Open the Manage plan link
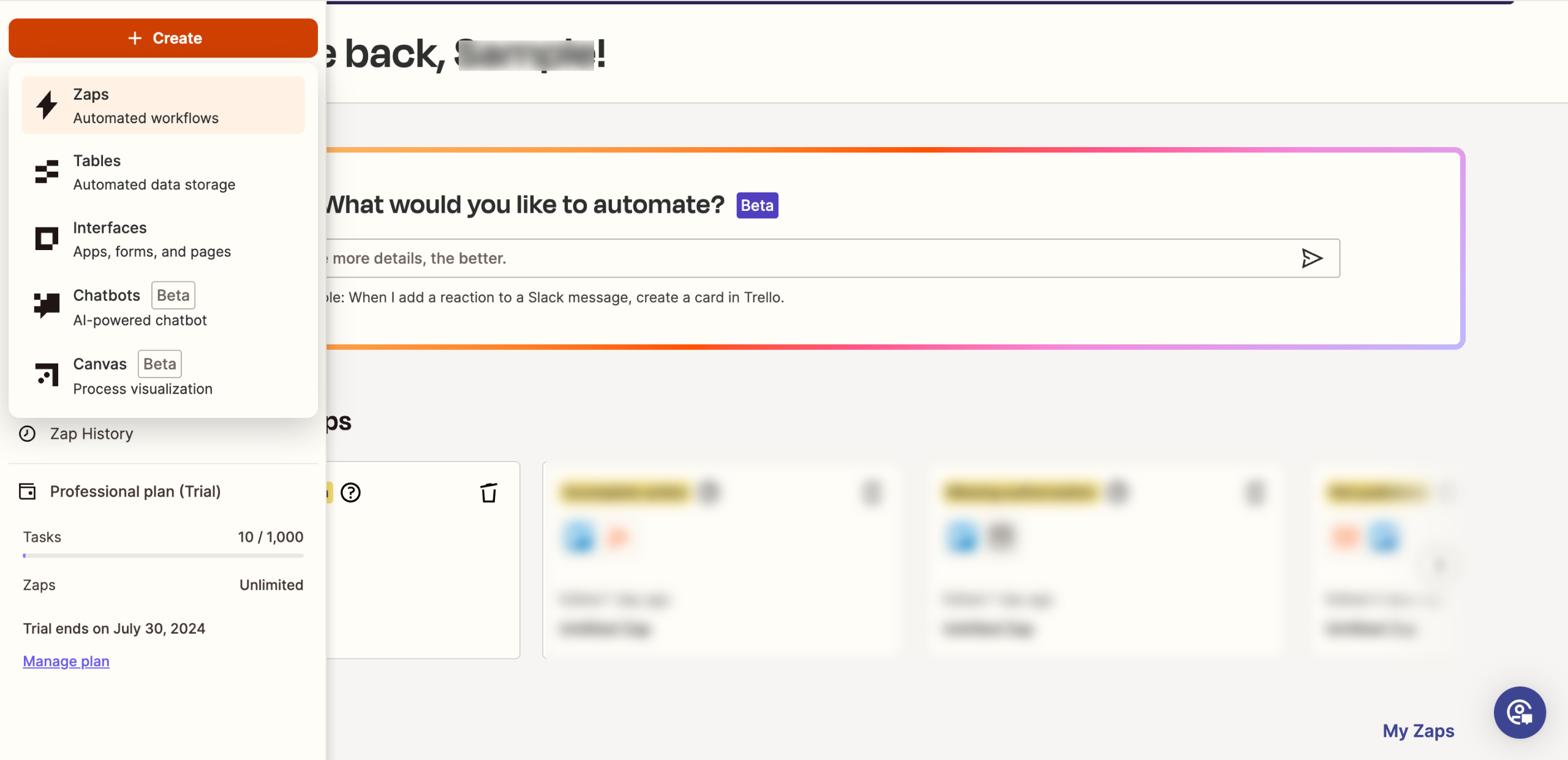Viewport: 1568px width, 760px height. point(66,661)
